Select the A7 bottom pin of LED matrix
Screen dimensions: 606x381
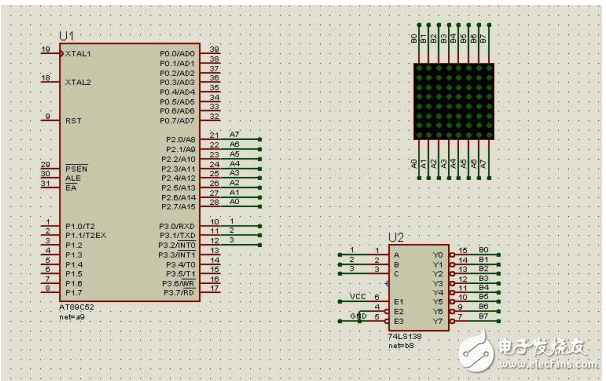tap(489, 160)
